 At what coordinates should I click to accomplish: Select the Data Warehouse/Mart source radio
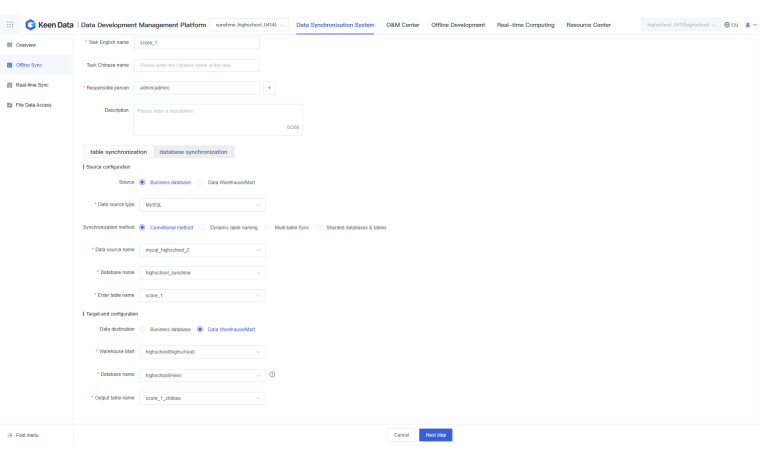(x=200, y=182)
